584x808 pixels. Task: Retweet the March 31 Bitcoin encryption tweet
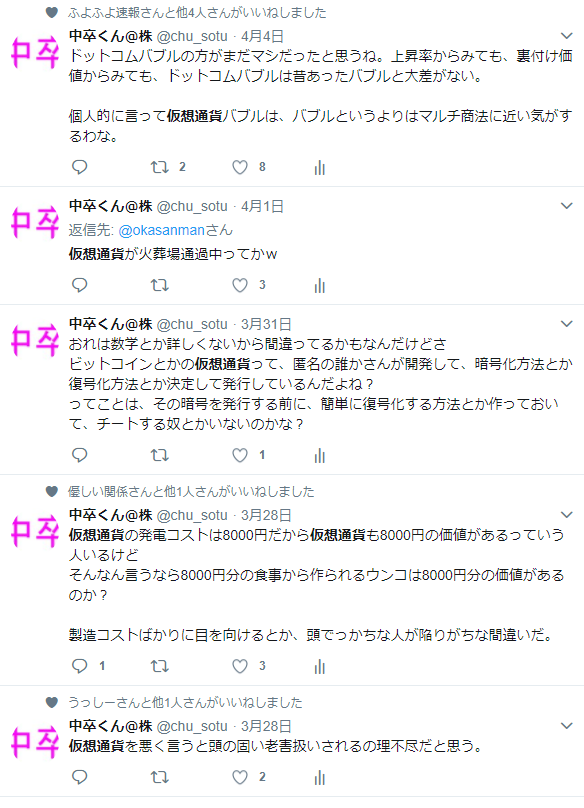tap(159, 455)
